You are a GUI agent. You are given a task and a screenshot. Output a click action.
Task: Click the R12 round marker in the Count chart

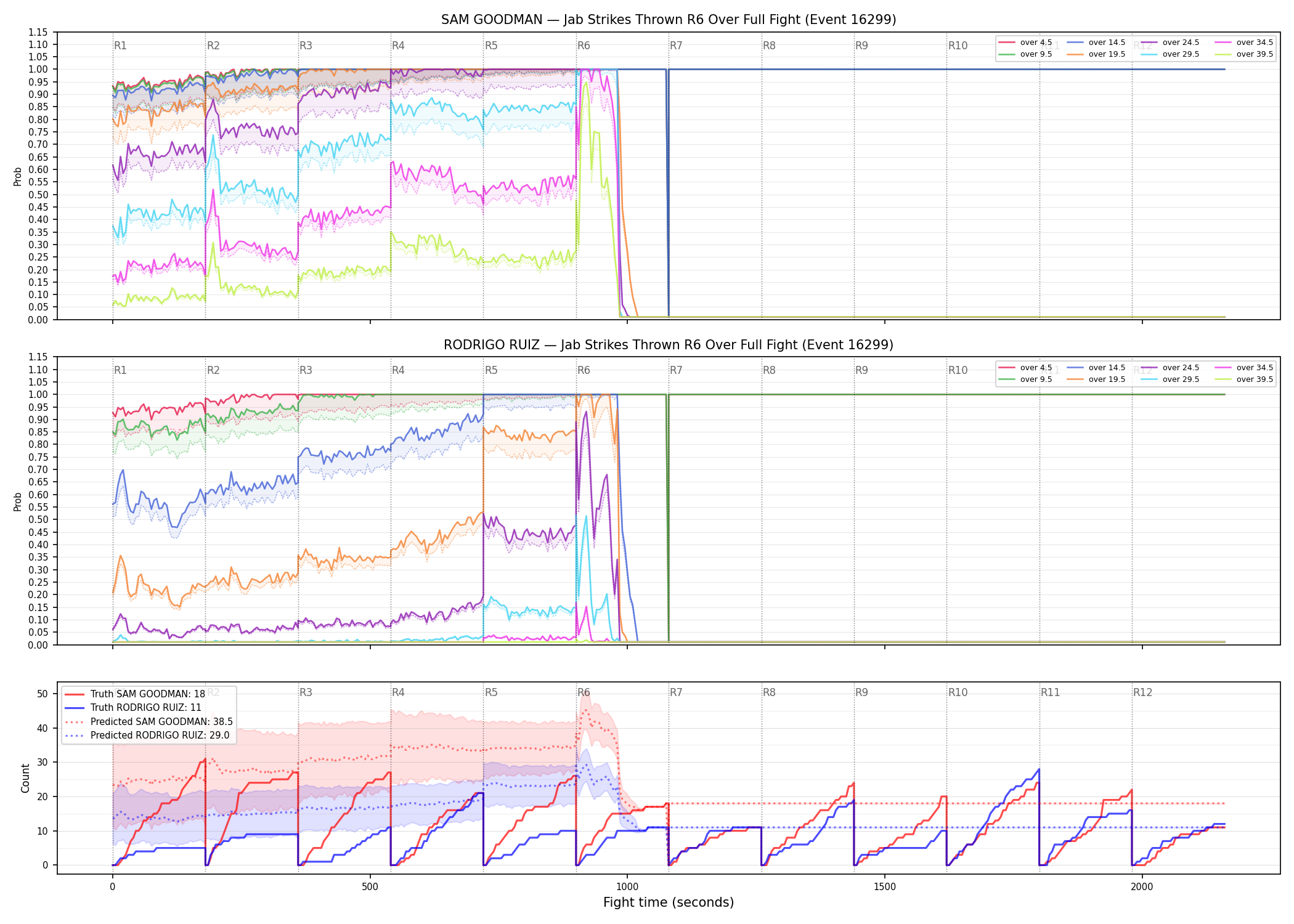[1142, 692]
